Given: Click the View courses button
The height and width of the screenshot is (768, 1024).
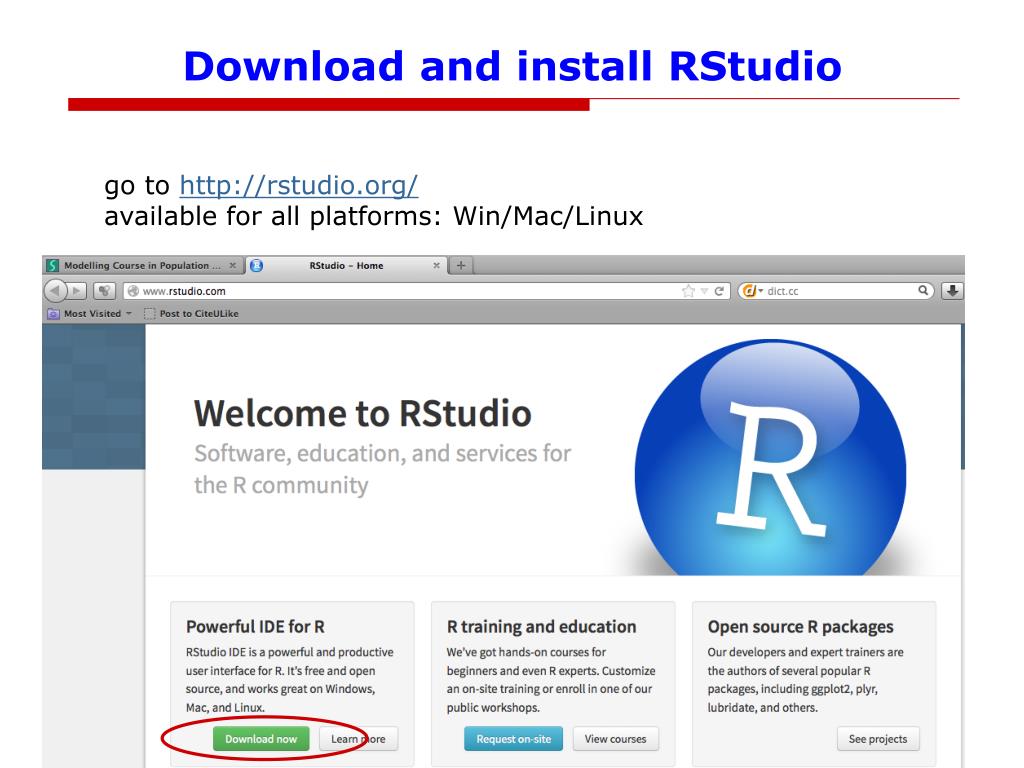Looking at the screenshot, I should click(615, 739).
